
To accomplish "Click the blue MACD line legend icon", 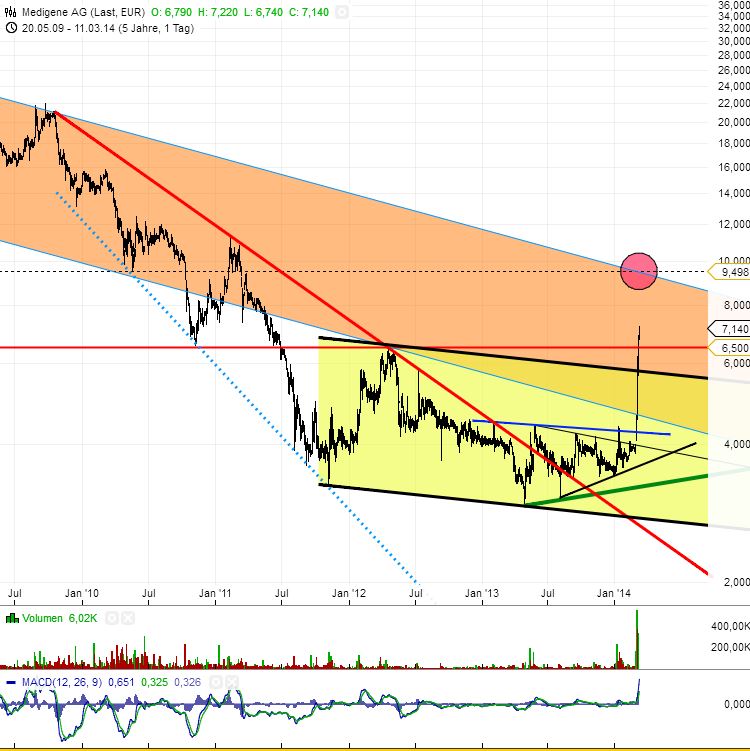I will point(11,682).
